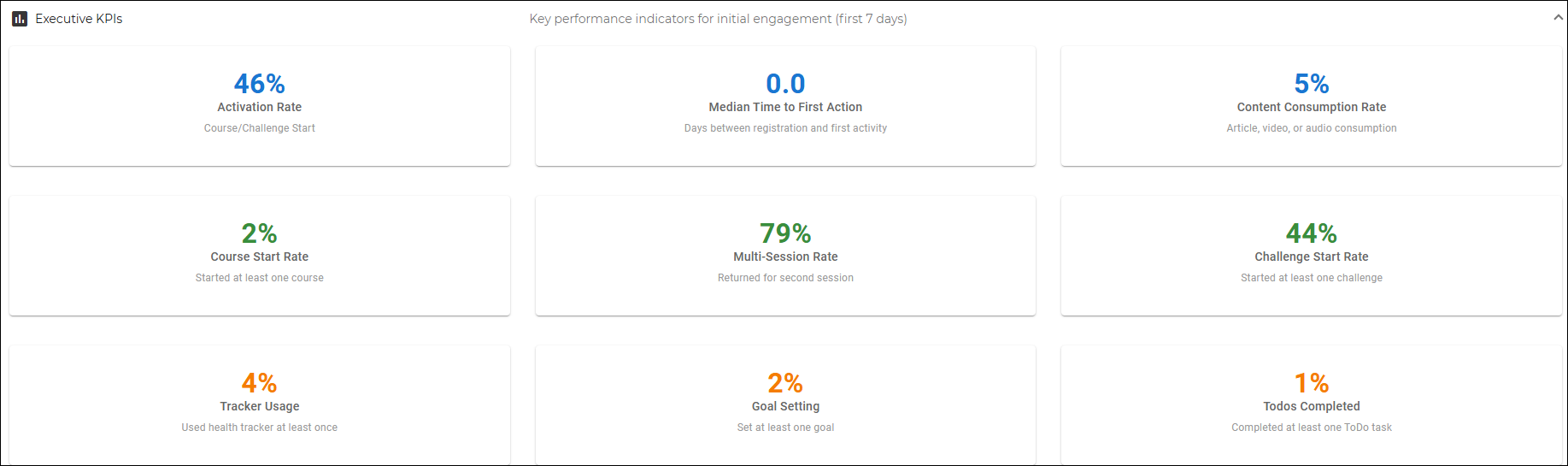
Task: Open the Activation Rate card
Action: tap(260, 106)
